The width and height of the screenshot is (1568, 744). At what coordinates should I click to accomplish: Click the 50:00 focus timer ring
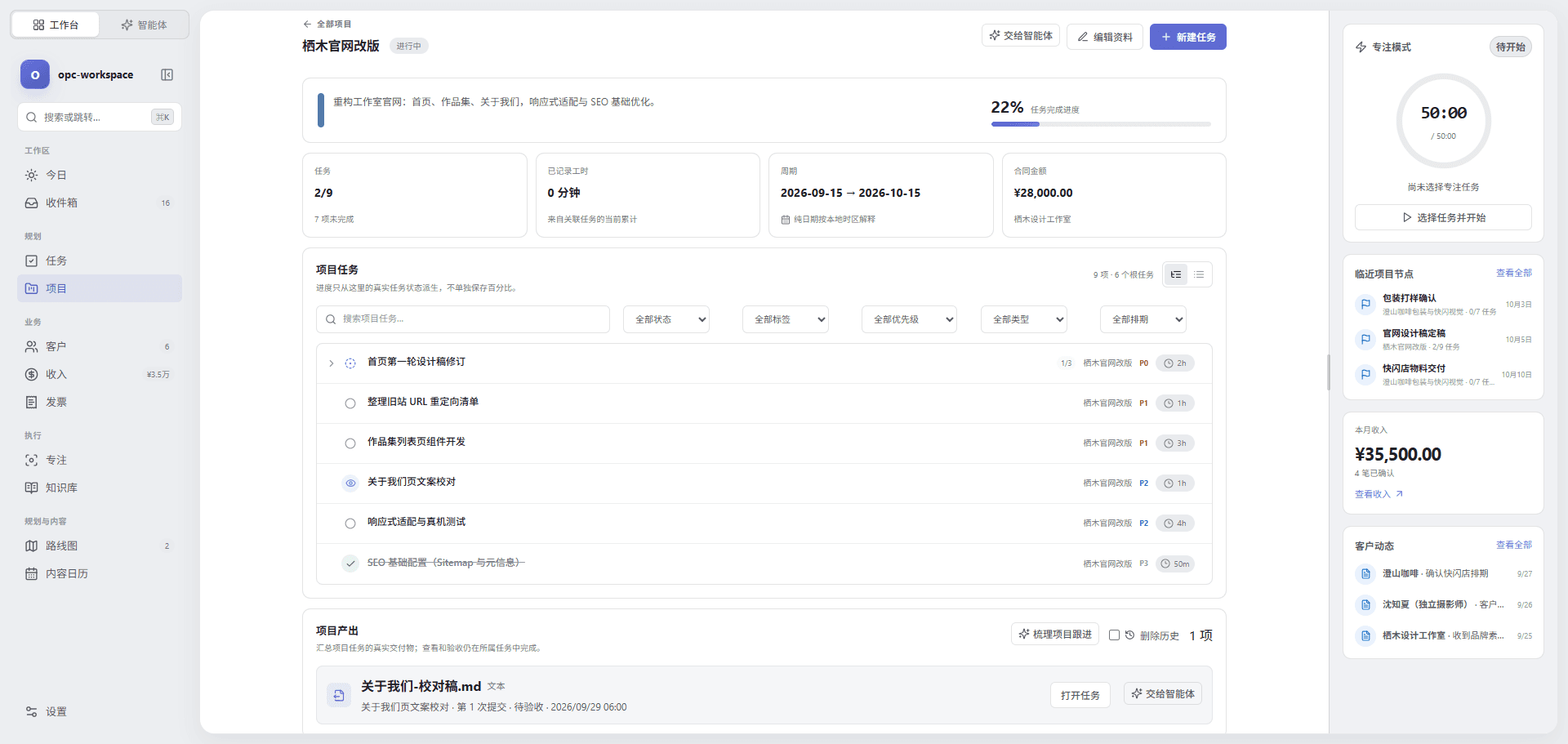pyautogui.click(x=1444, y=121)
